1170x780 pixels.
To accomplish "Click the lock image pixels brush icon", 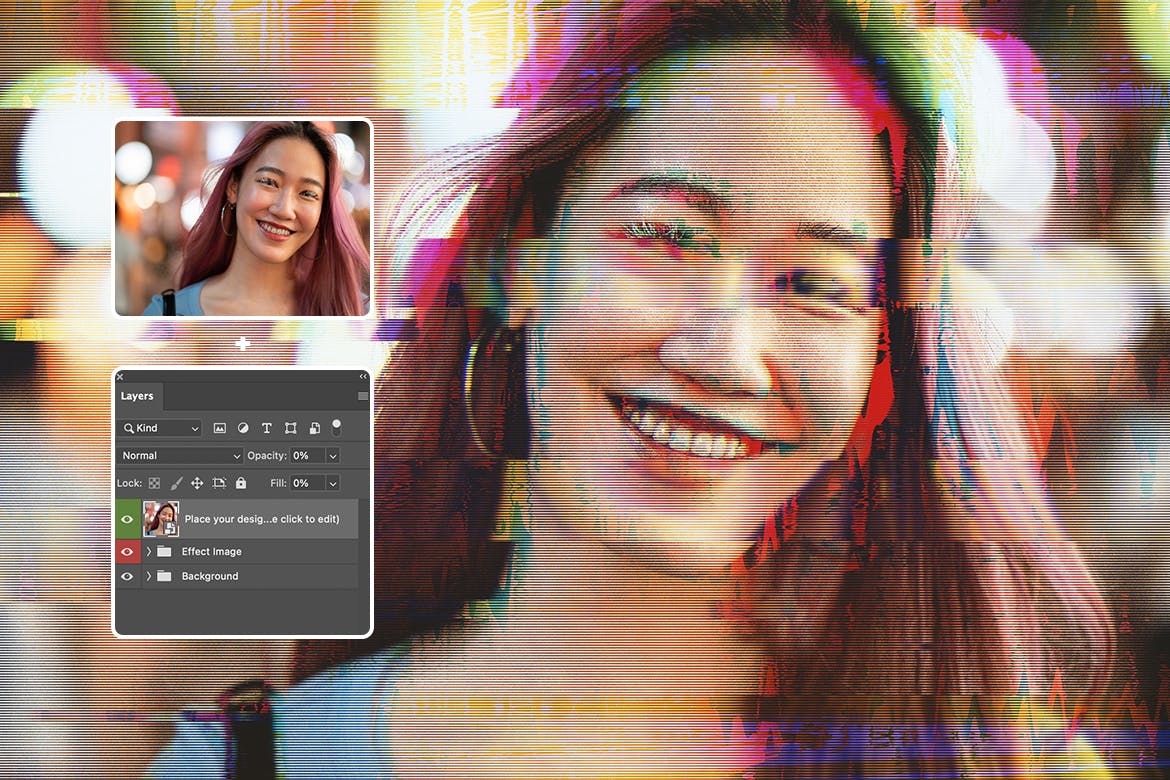I will pos(176,483).
